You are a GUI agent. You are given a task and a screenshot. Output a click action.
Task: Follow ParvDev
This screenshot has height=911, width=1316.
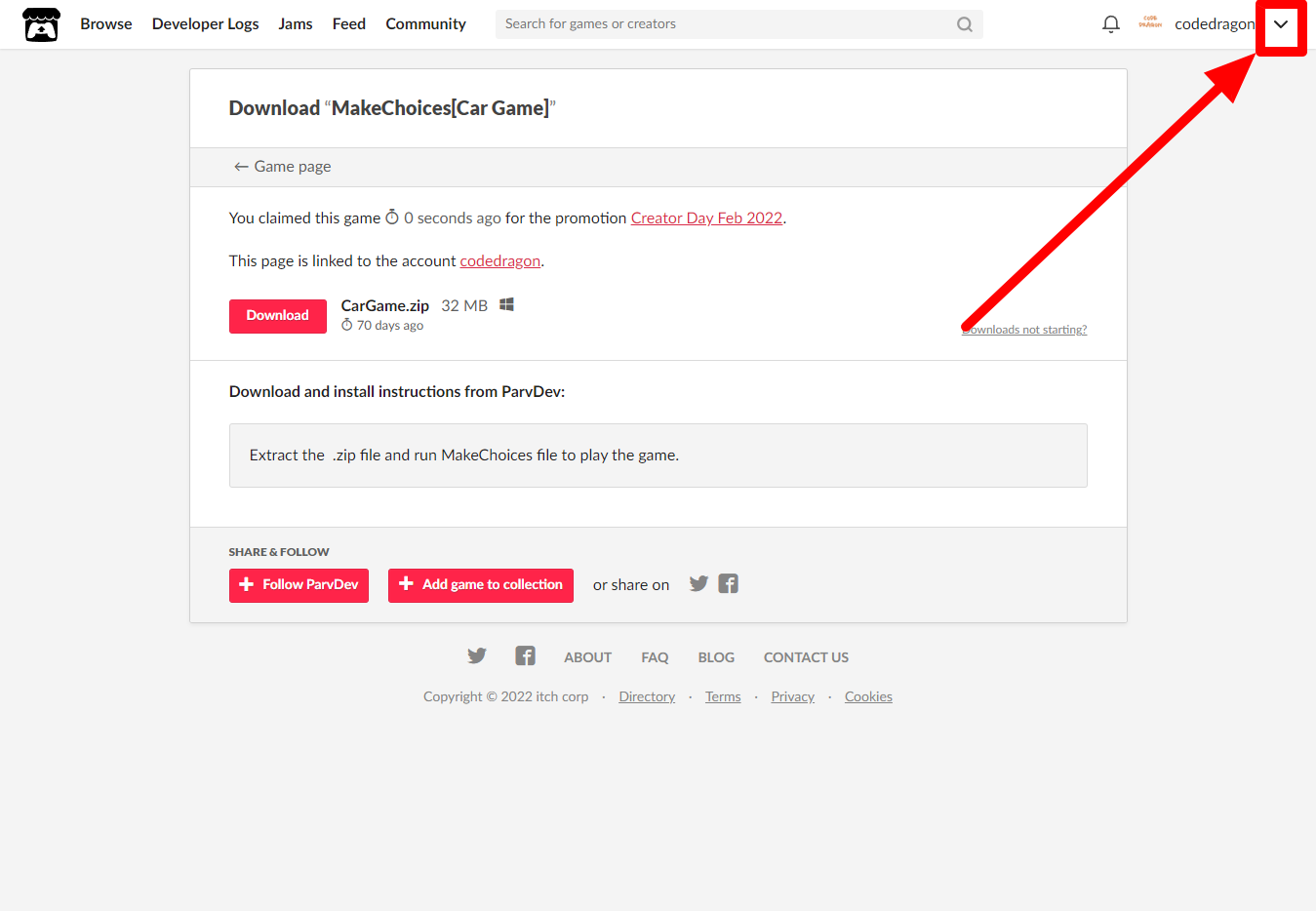pos(299,585)
